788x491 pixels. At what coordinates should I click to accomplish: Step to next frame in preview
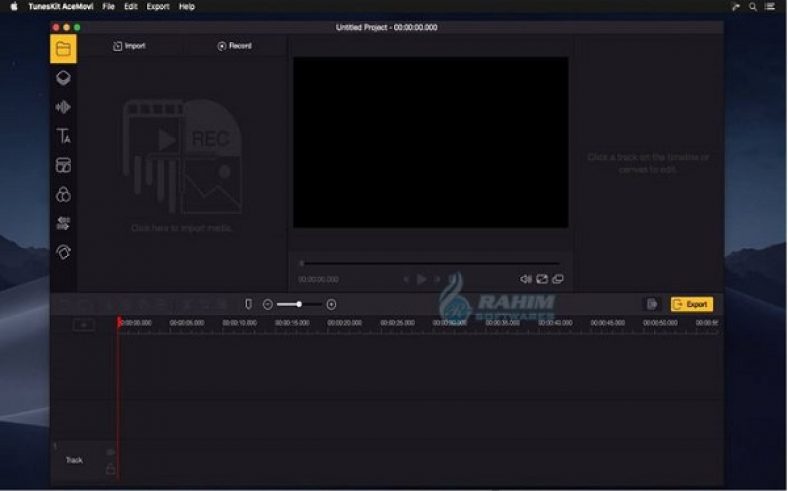(x=437, y=279)
